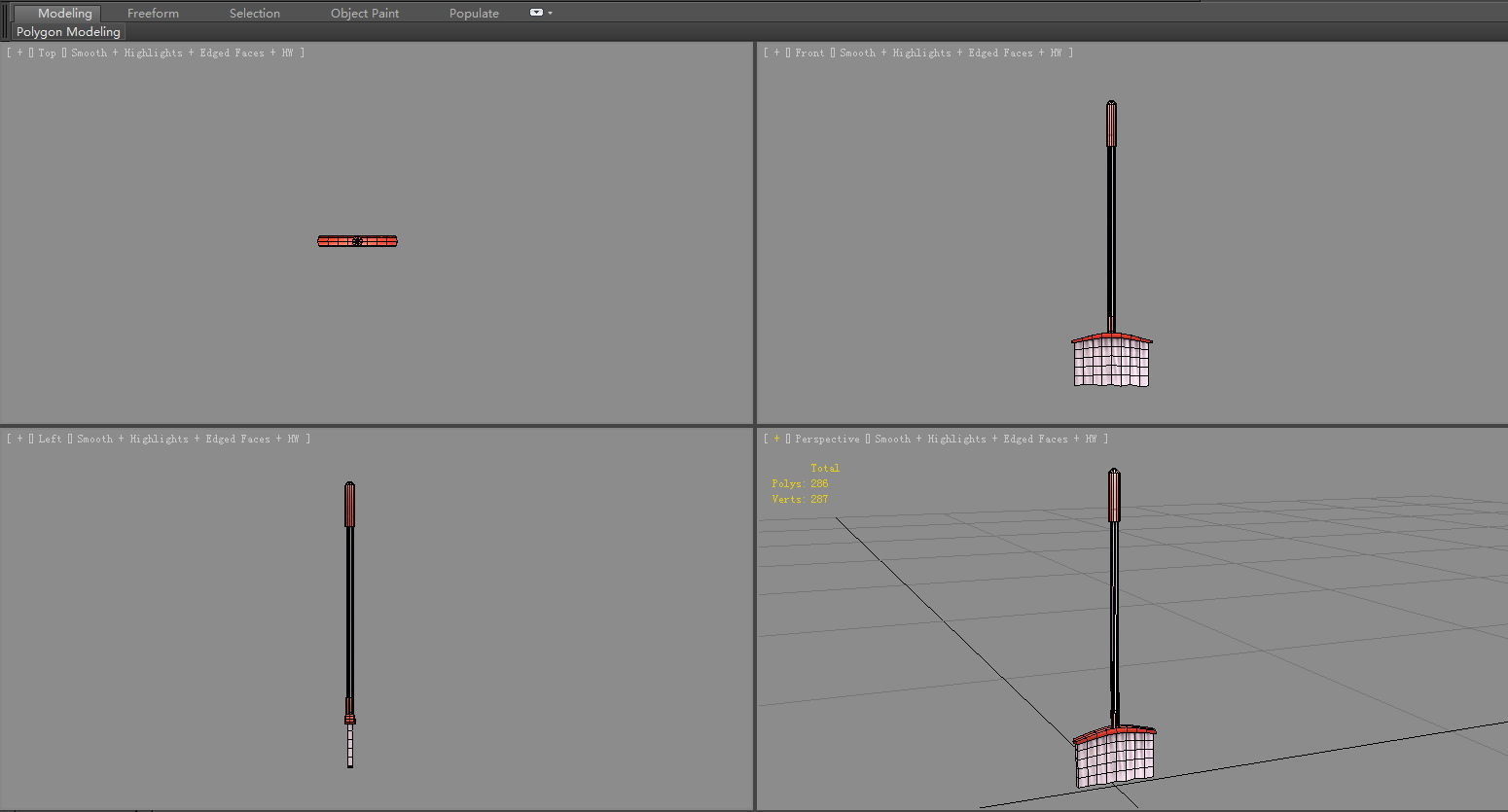1508x812 pixels.
Task: Open the Front point-of-view label menu
Action: 809,53
